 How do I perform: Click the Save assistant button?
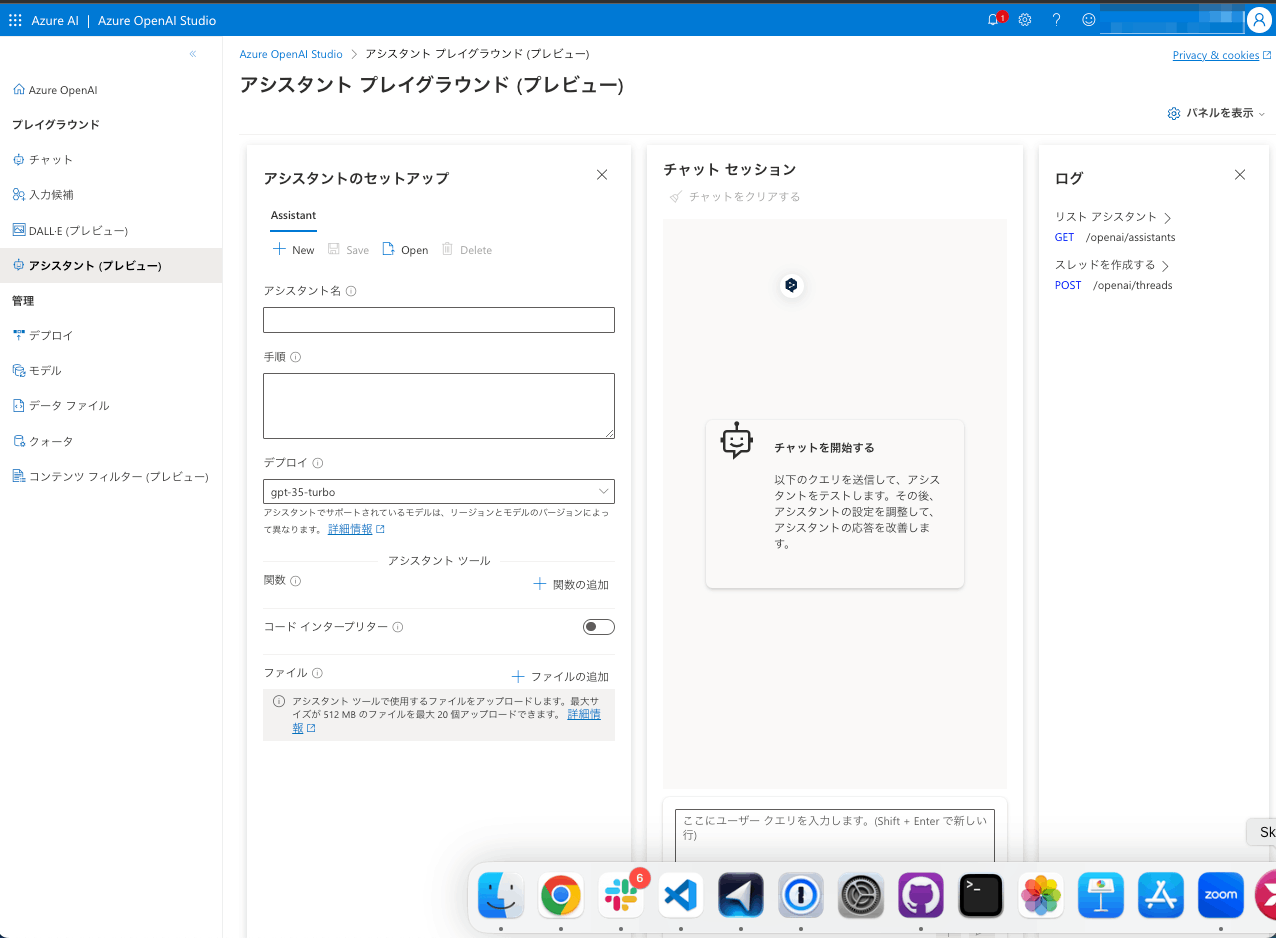pyautogui.click(x=348, y=250)
